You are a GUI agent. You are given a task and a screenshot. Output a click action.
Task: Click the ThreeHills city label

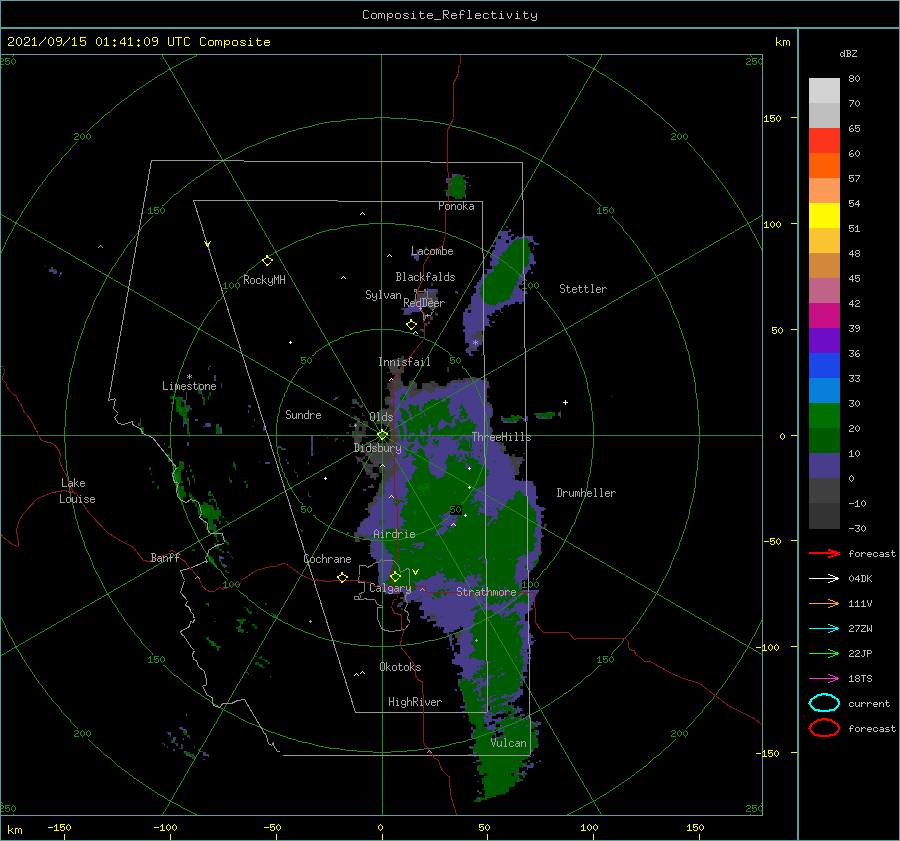pyautogui.click(x=502, y=437)
